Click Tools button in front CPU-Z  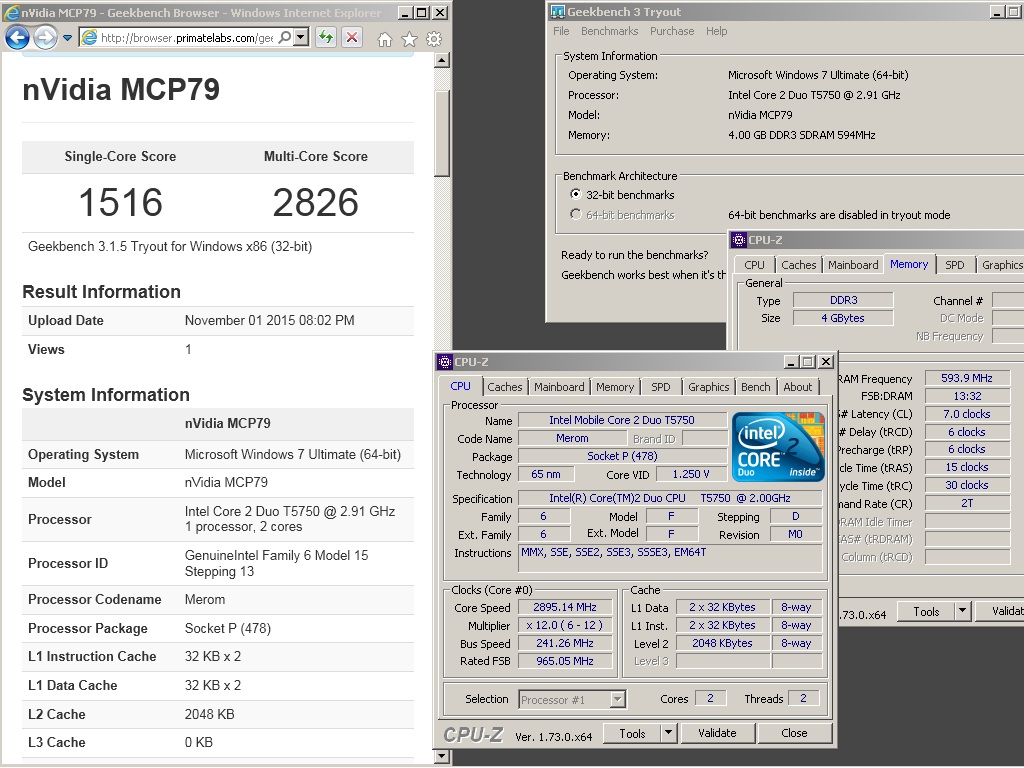tap(632, 733)
